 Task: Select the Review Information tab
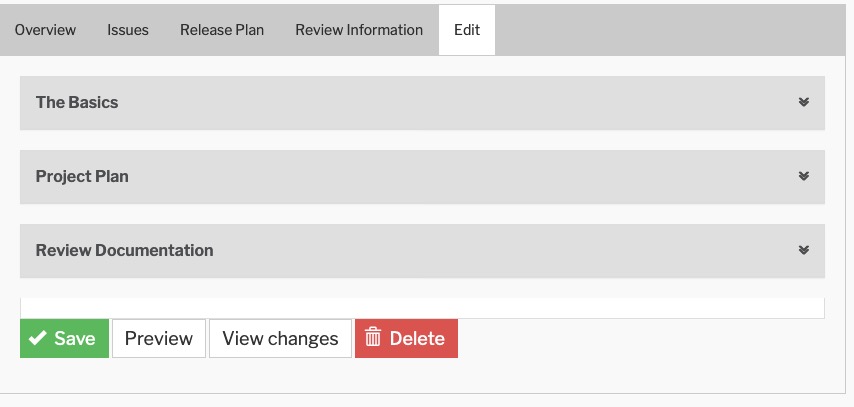pyautogui.click(x=359, y=30)
